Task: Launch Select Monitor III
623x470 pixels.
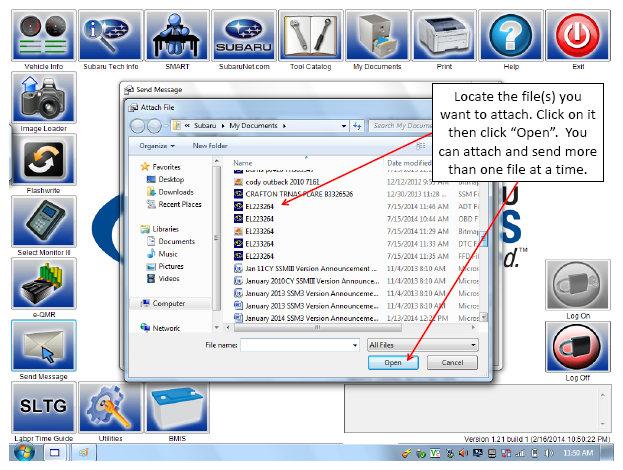Action: (x=44, y=222)
